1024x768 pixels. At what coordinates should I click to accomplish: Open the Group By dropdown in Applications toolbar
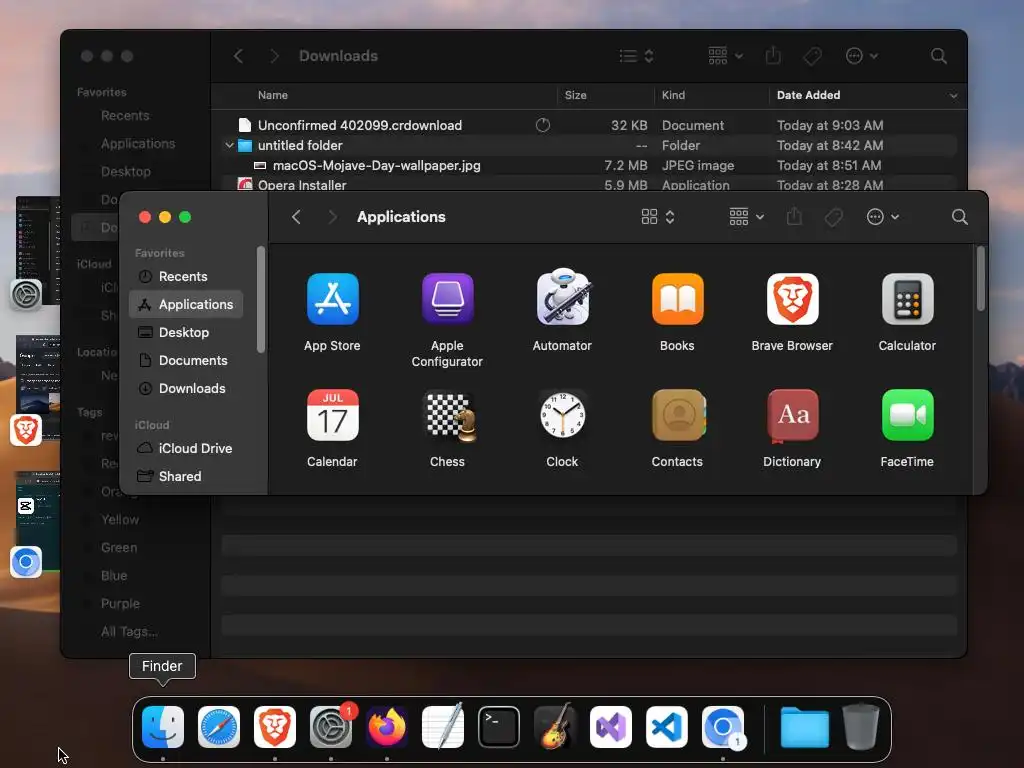[746, 217]
